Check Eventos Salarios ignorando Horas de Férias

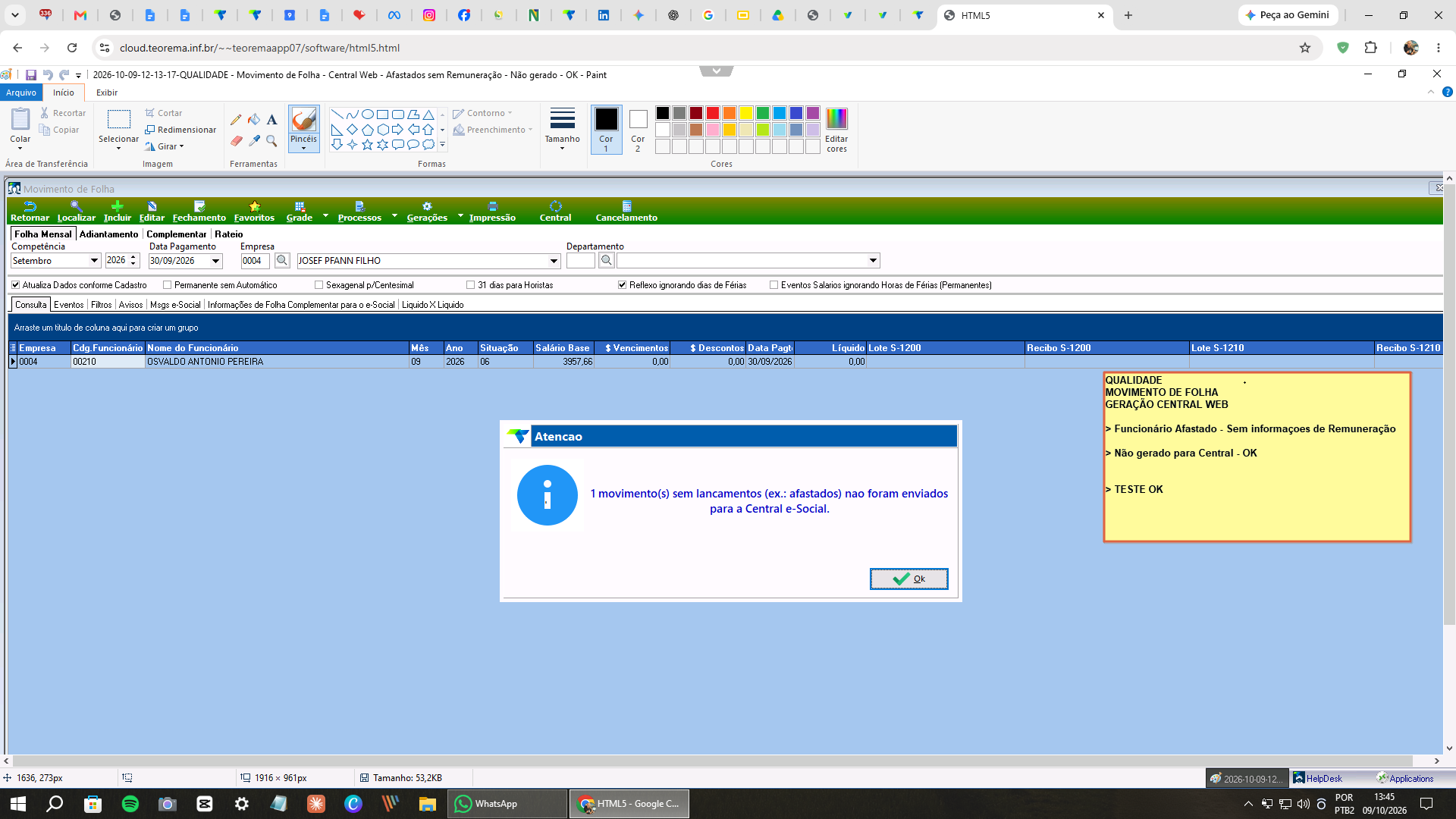click(x=773, y=285)
